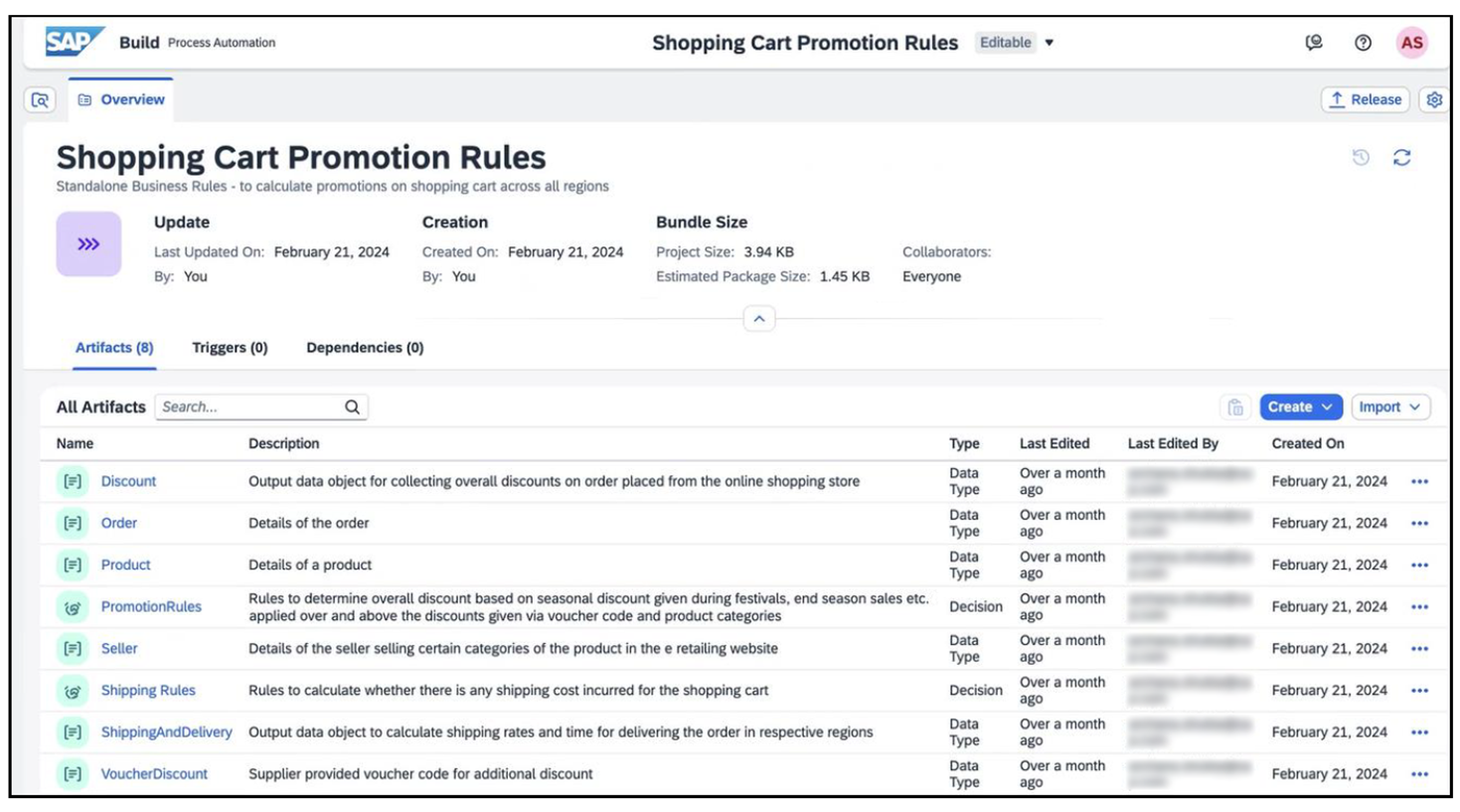The height and width of the screenshot is (812, 1460).
Task: Open more options for Shipping Rules row
Action: pos(1419,690)
